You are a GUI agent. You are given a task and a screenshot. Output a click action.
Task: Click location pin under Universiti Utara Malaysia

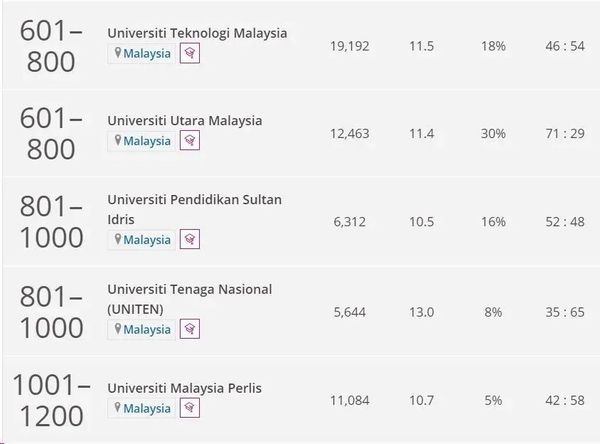(x=117, y=141)
